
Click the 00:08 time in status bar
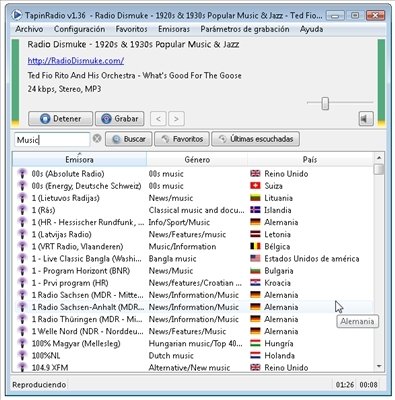[x=368, y=385]
